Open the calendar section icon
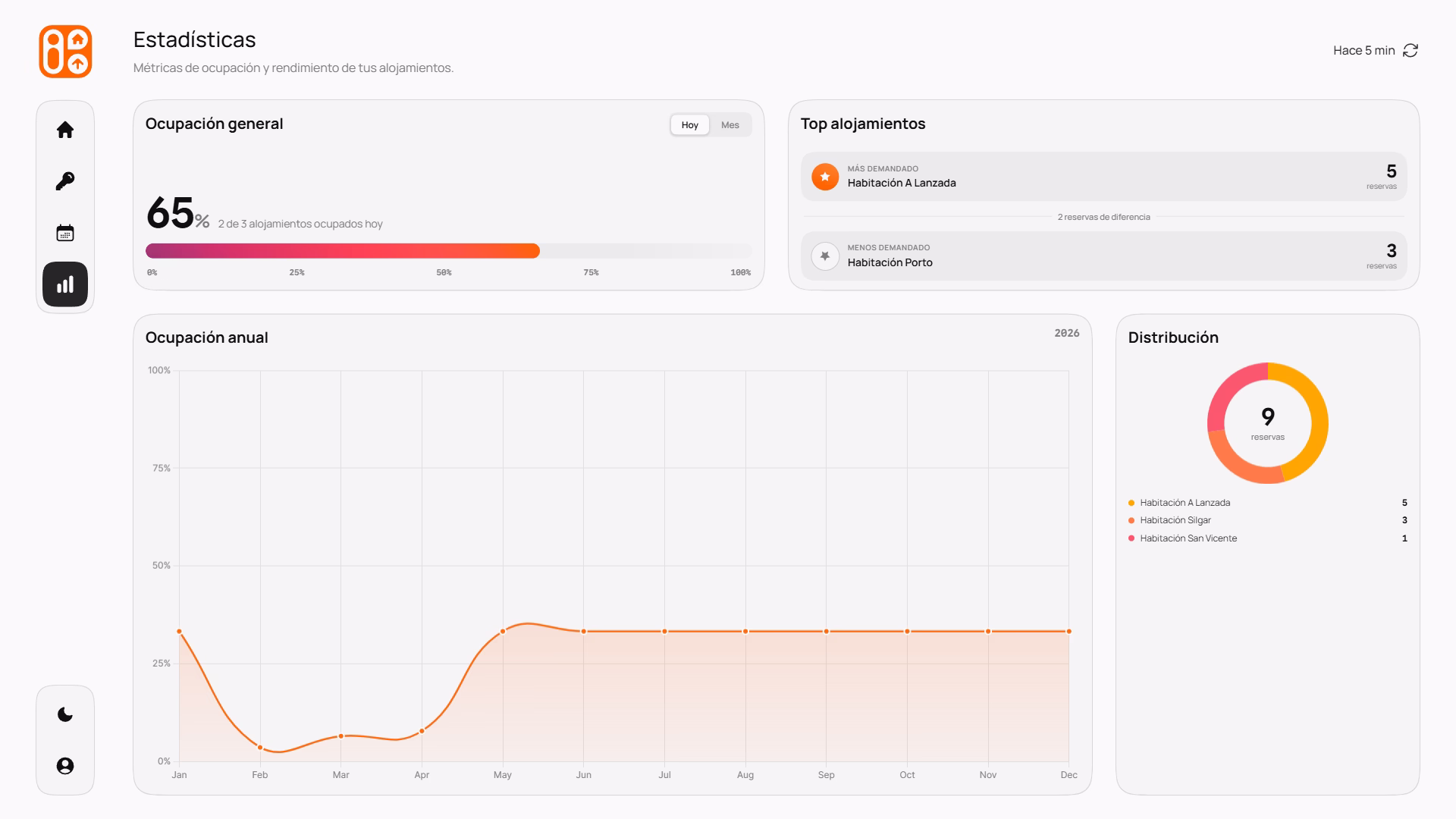This screenshot has height=819, width=1456. (65, 233)
